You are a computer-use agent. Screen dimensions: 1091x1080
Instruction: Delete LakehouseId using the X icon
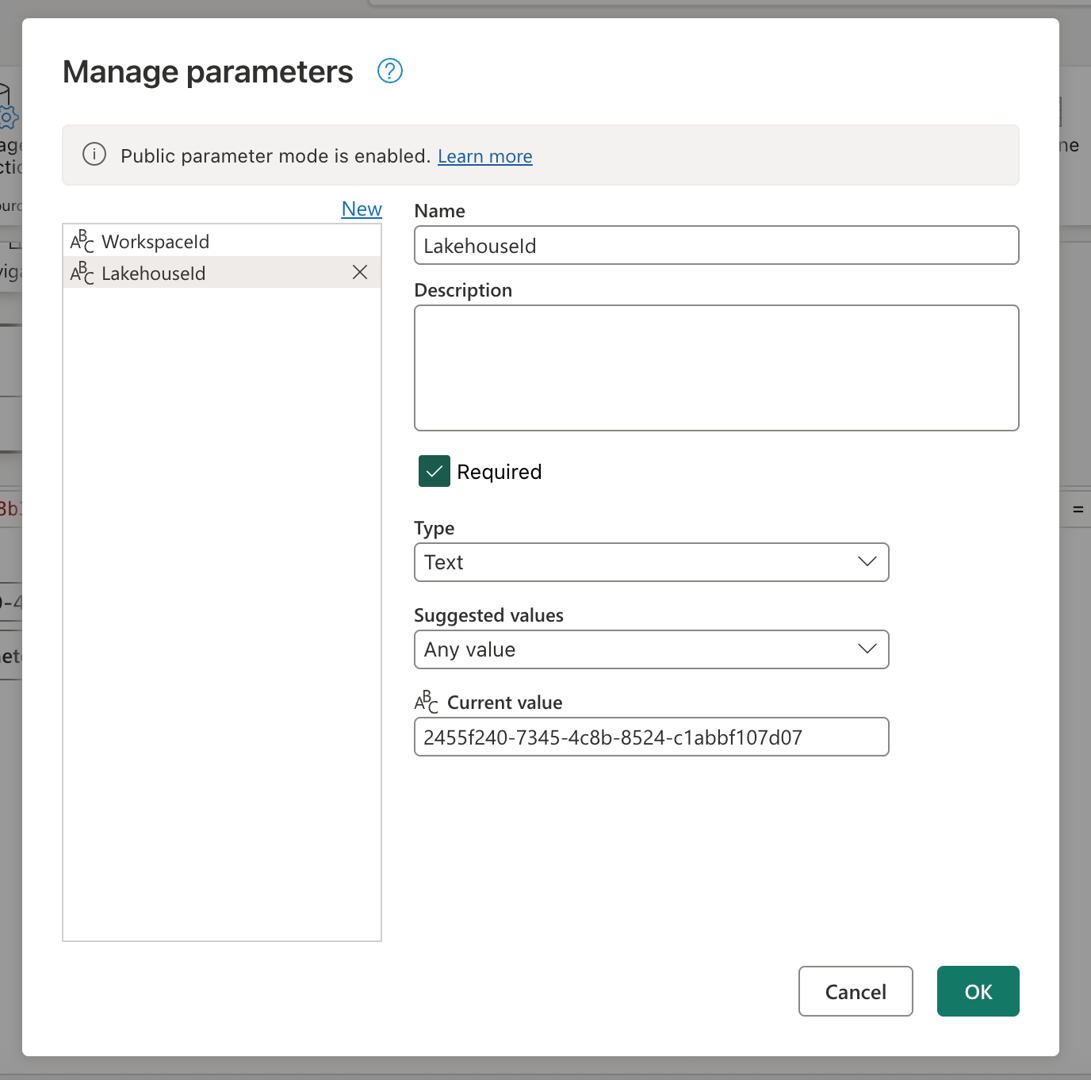[x=360, y=272]
